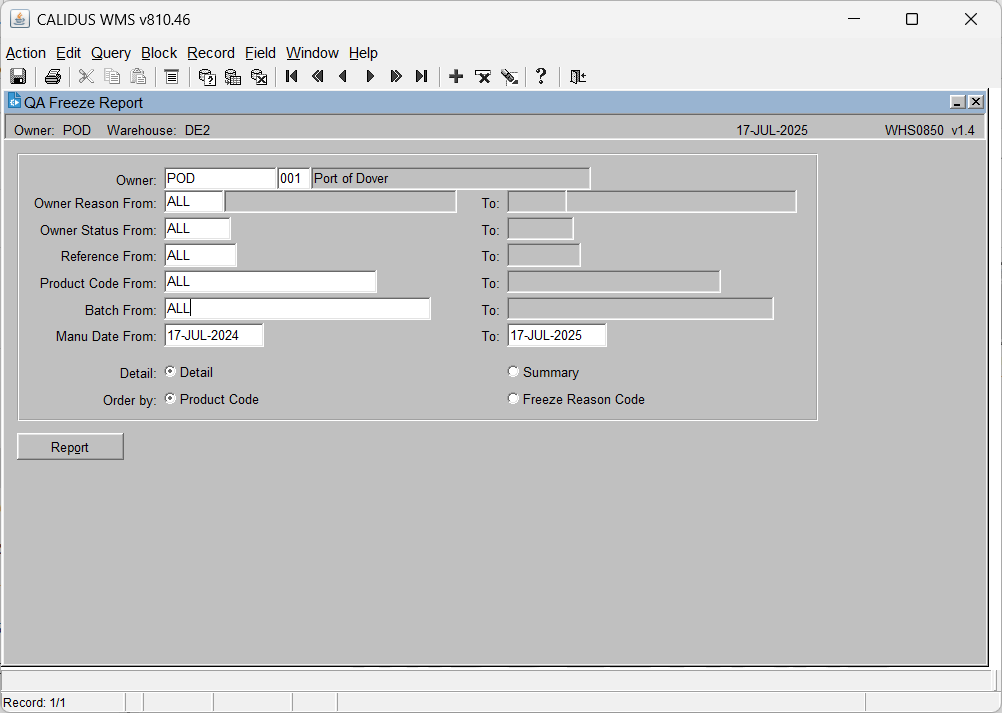1002x713 pixels.
Task: Select the Detail radio button
Action: point(171,371)
